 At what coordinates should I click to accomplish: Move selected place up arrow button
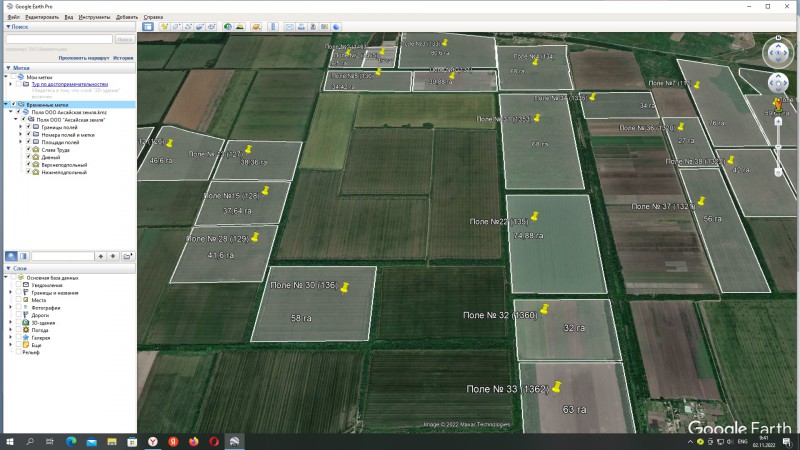(101, 256)
